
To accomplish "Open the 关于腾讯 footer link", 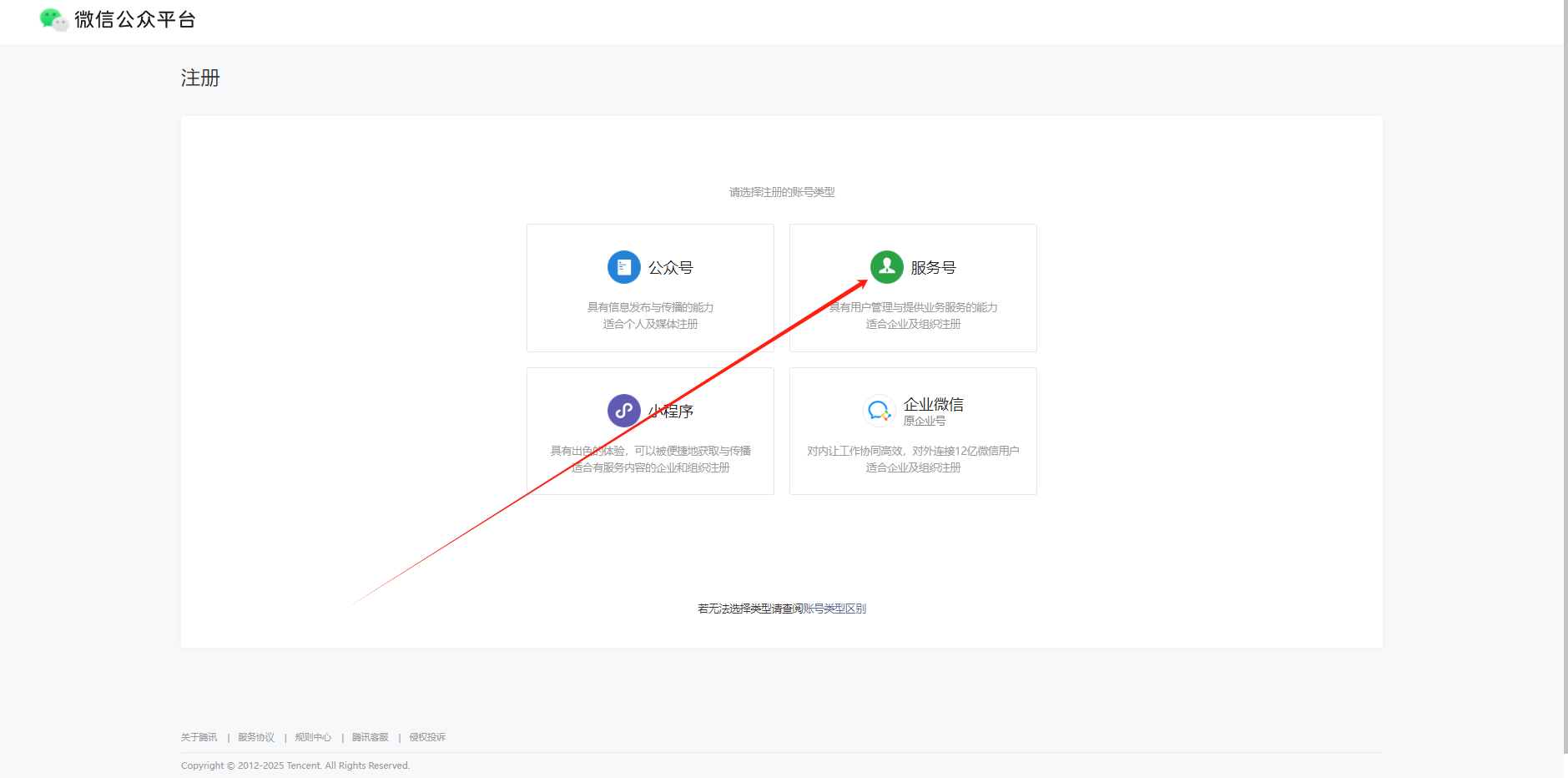I will [199, 737].
